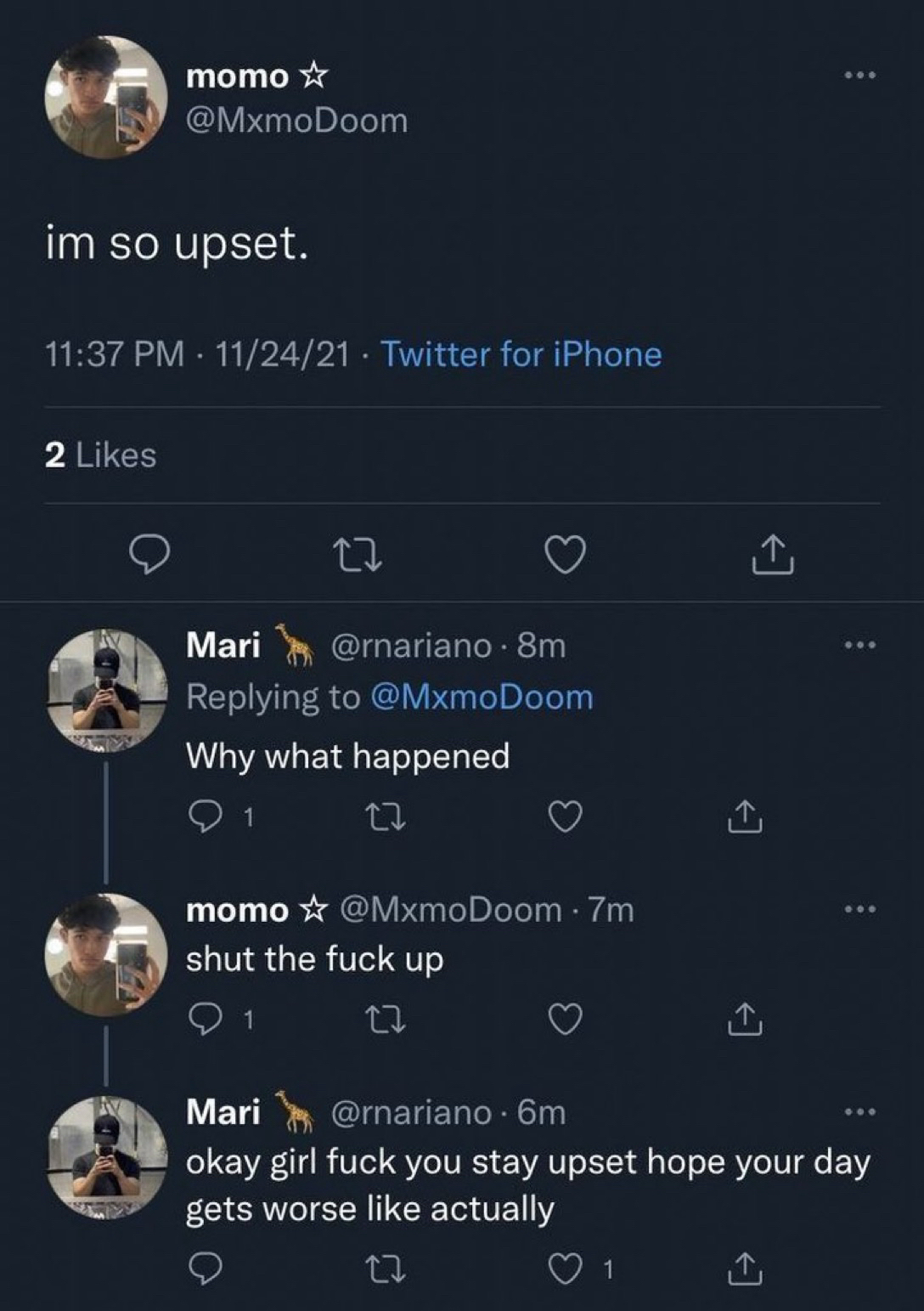Open @MxmoDoom mention in Replying to line
Screen dimensions: 924x1311
482,698
